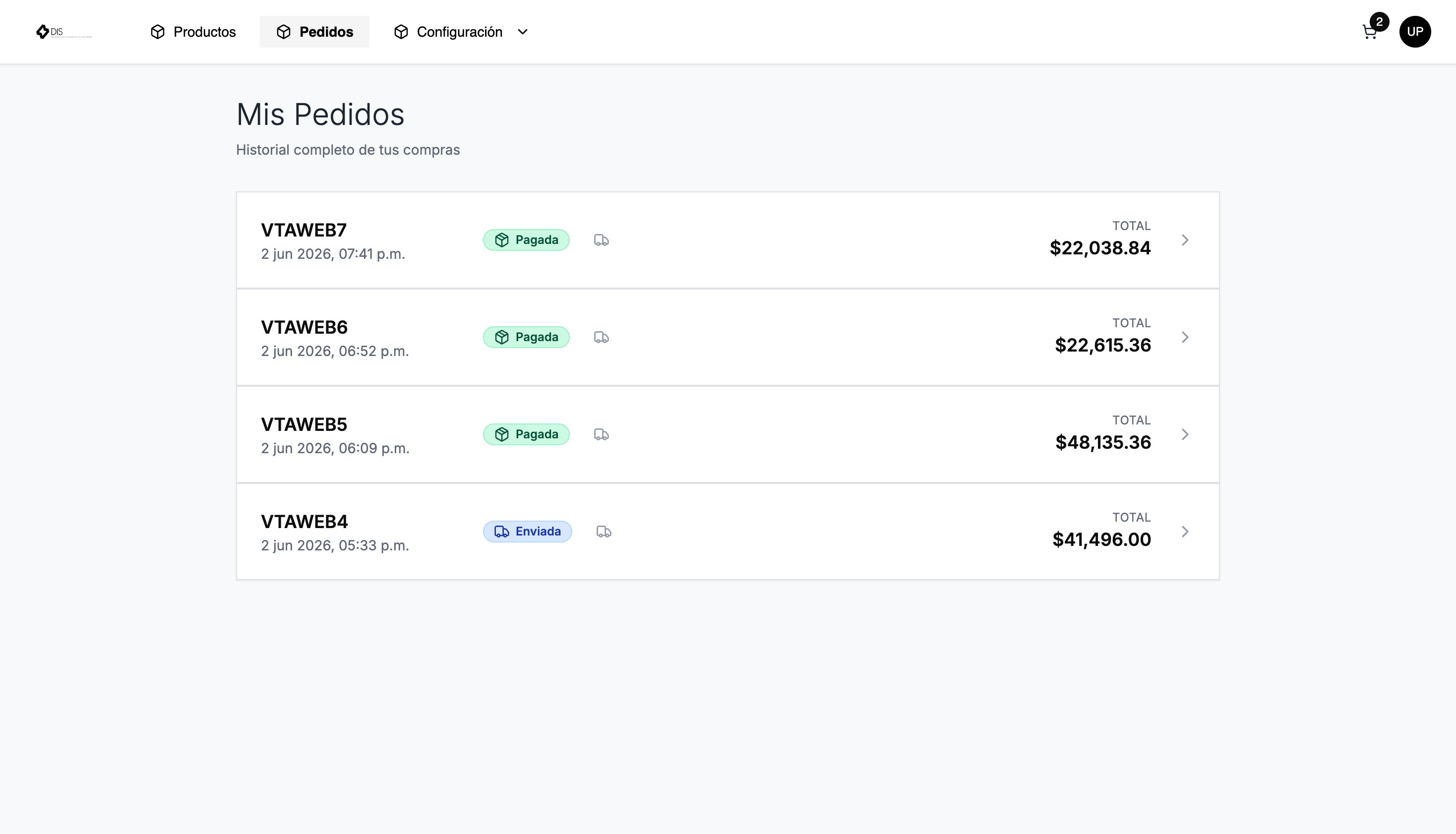Open order VTAWEB4 title
This screenshot has width=1456, height=834.
click(304, 522)
